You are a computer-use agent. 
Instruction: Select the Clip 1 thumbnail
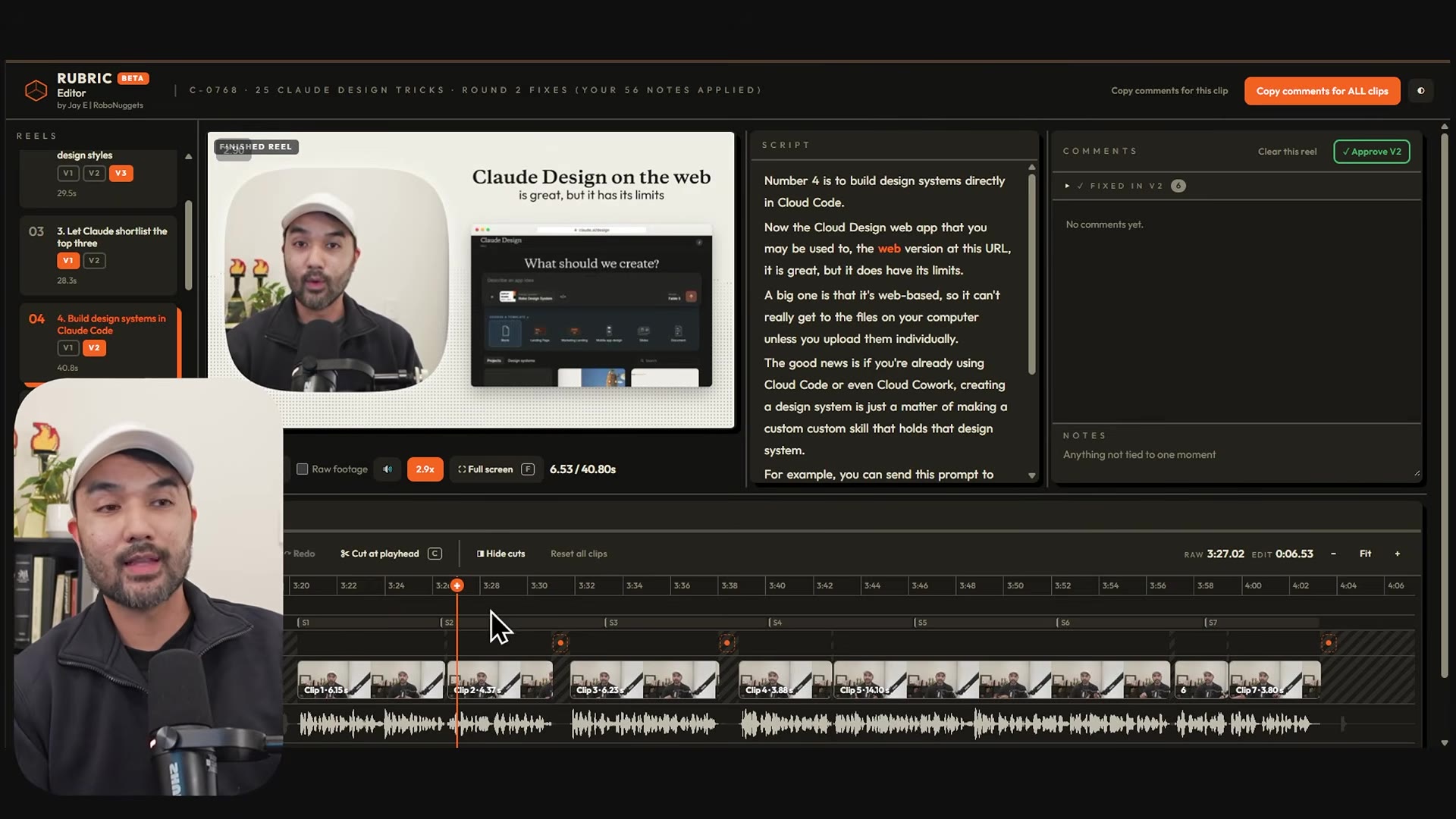tap(371, 679)
